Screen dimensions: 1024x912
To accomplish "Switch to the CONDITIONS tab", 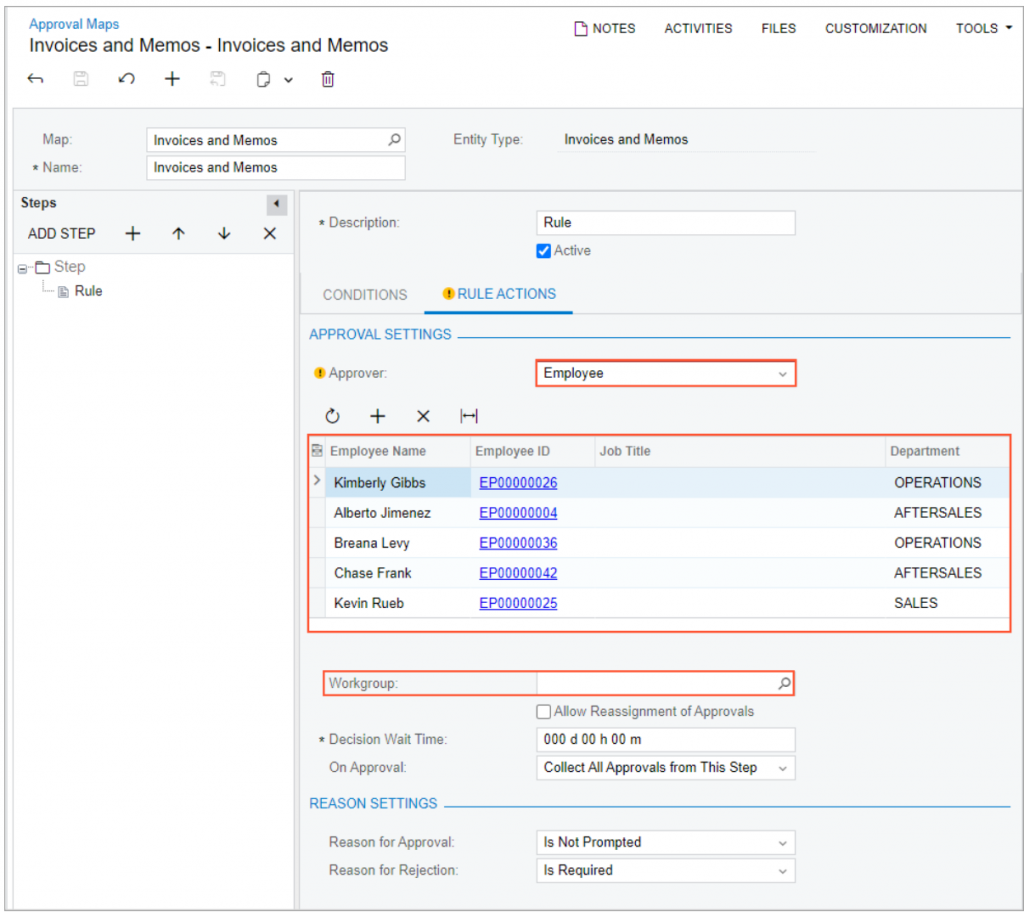I will [x=364, y=294].
